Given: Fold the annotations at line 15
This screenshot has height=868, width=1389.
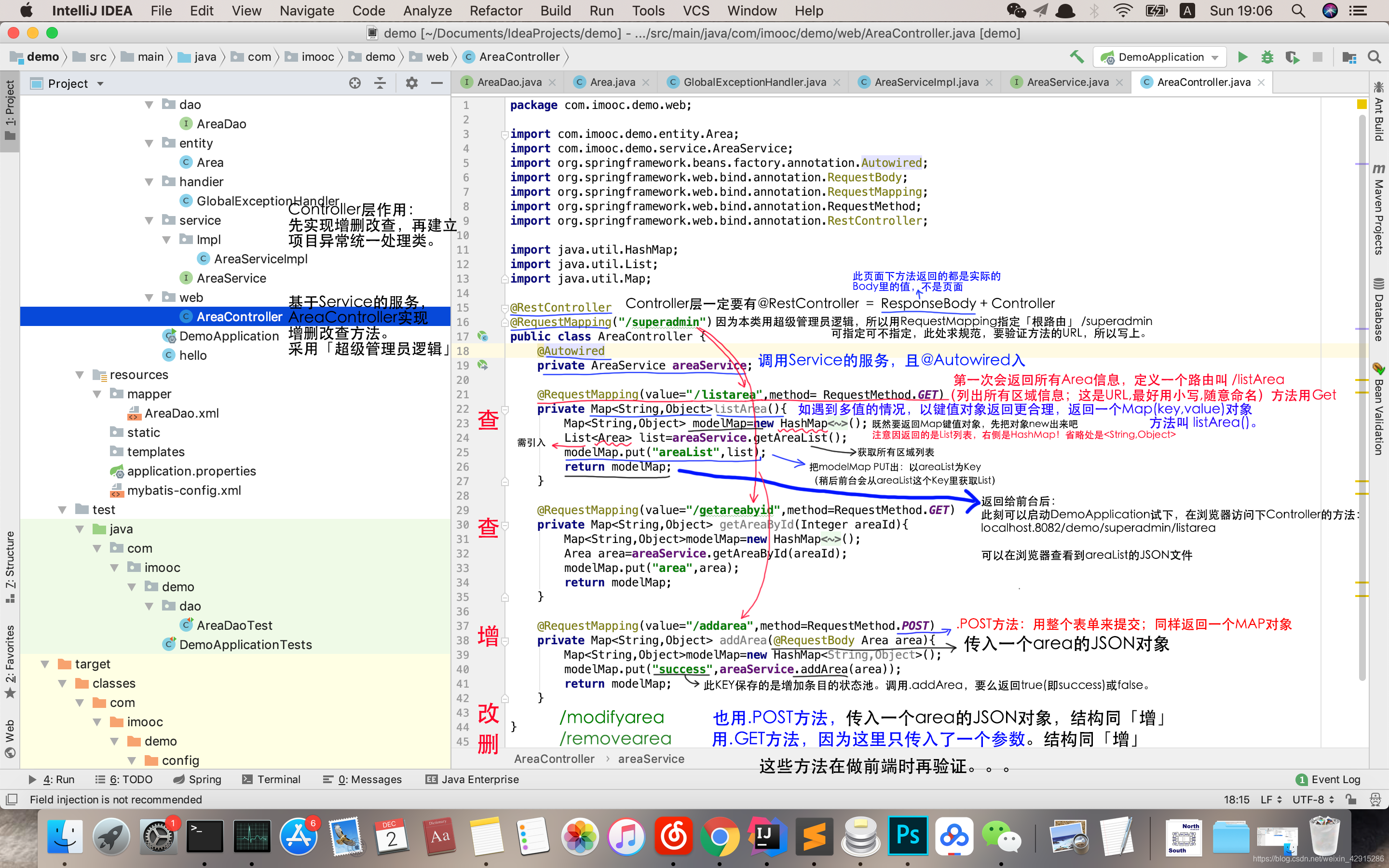Looking at the screenshot, I should click(x=505, y=308).
